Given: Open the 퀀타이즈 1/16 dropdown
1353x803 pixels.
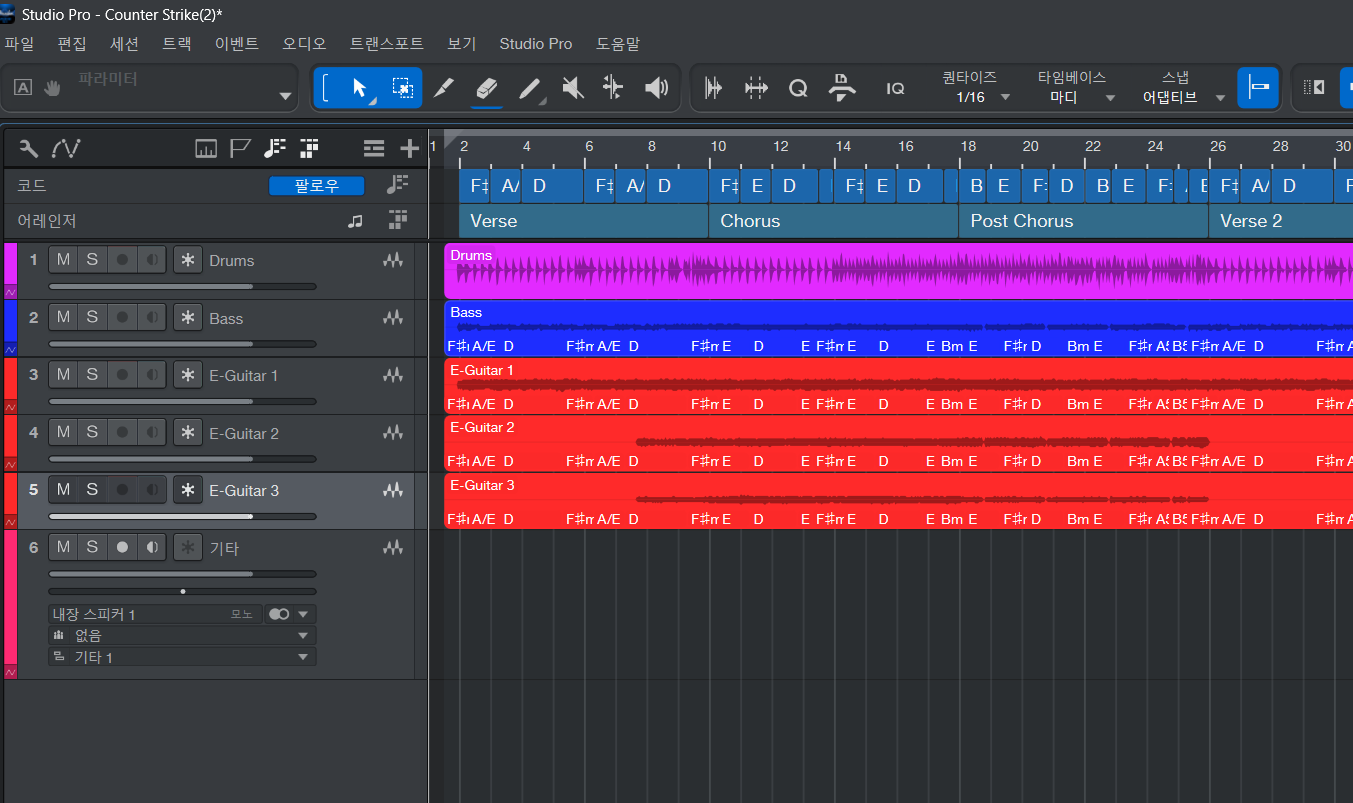Looking at the screenshot, I should click(x=977, y=97).
